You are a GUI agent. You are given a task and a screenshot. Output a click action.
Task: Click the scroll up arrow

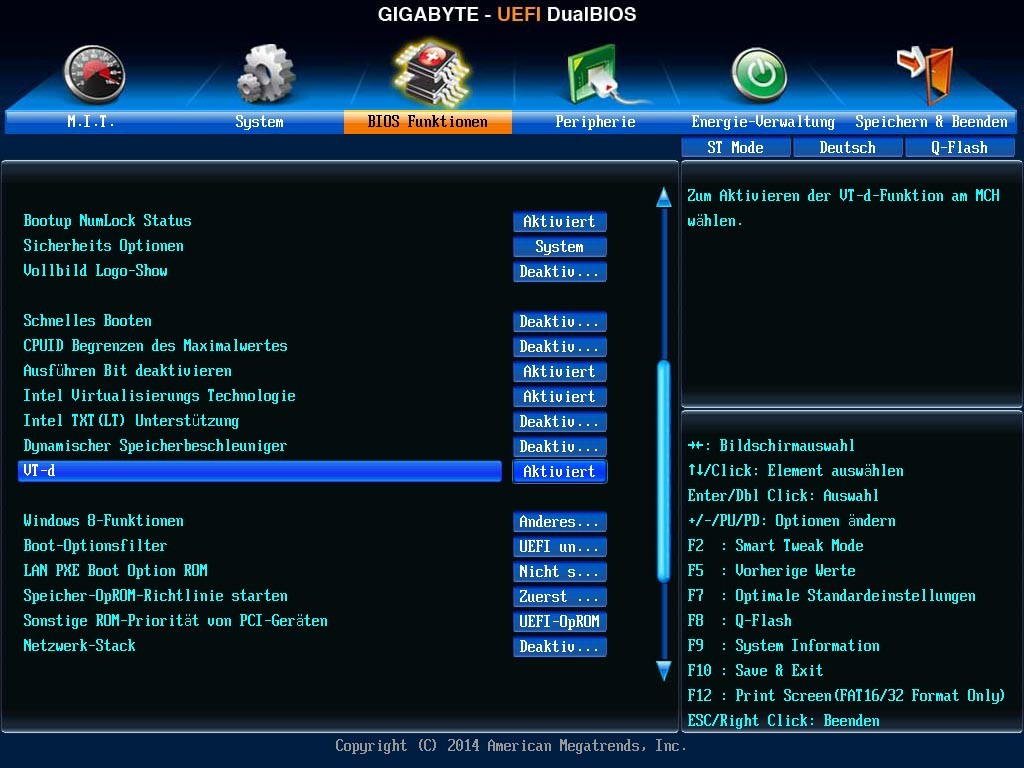664,197
